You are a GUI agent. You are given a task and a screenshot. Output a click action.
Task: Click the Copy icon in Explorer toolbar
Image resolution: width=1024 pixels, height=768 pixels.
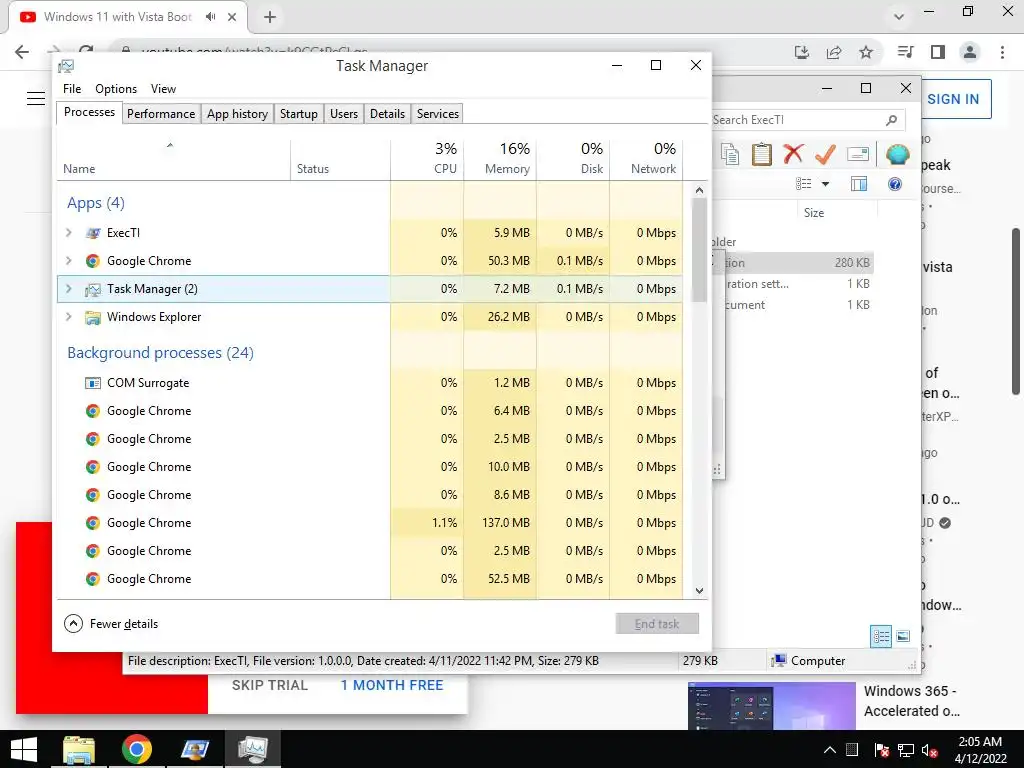[x=729, y=154]
